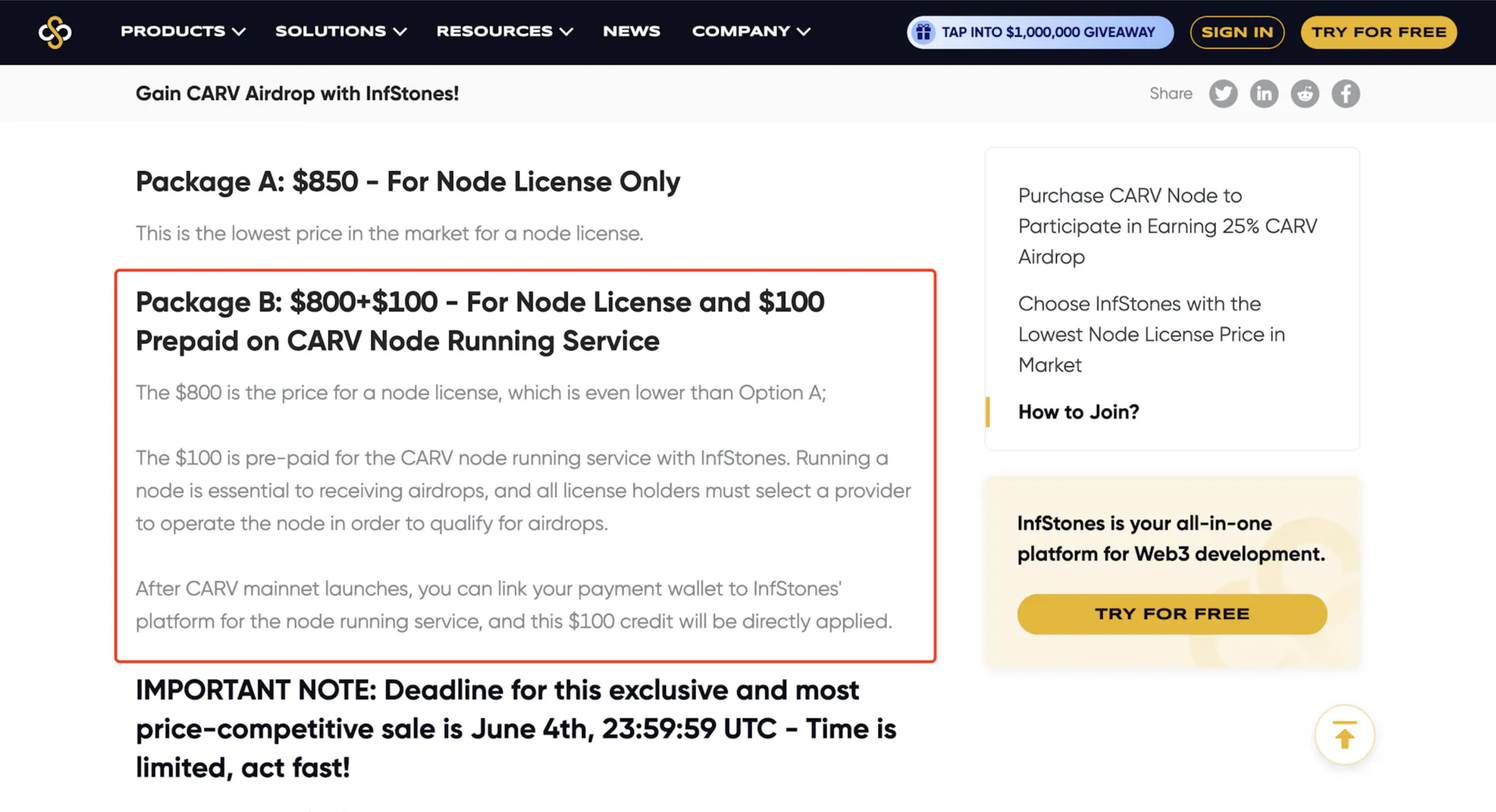Expand the Solutions dropdown menu

coord(340,32)
